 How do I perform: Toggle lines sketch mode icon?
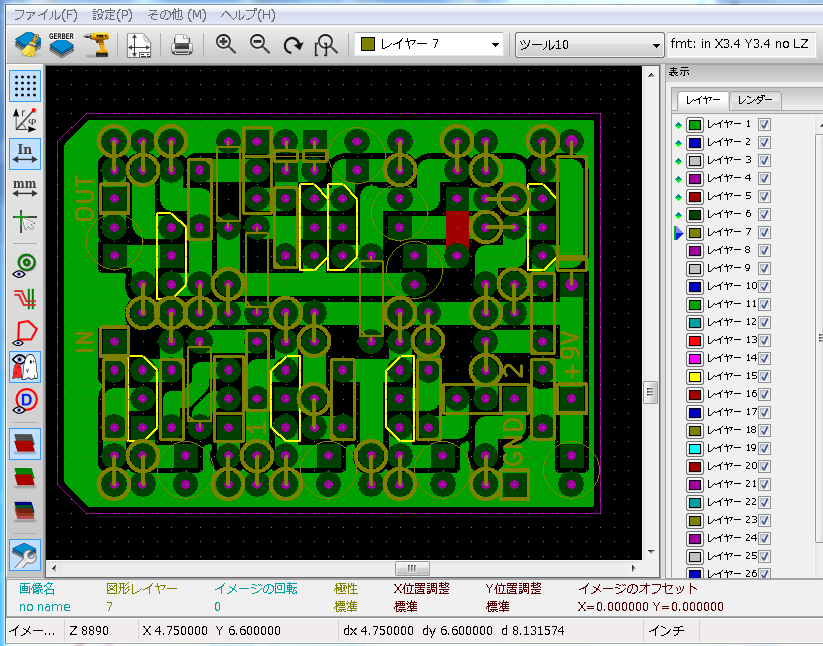tap(25, 299)
